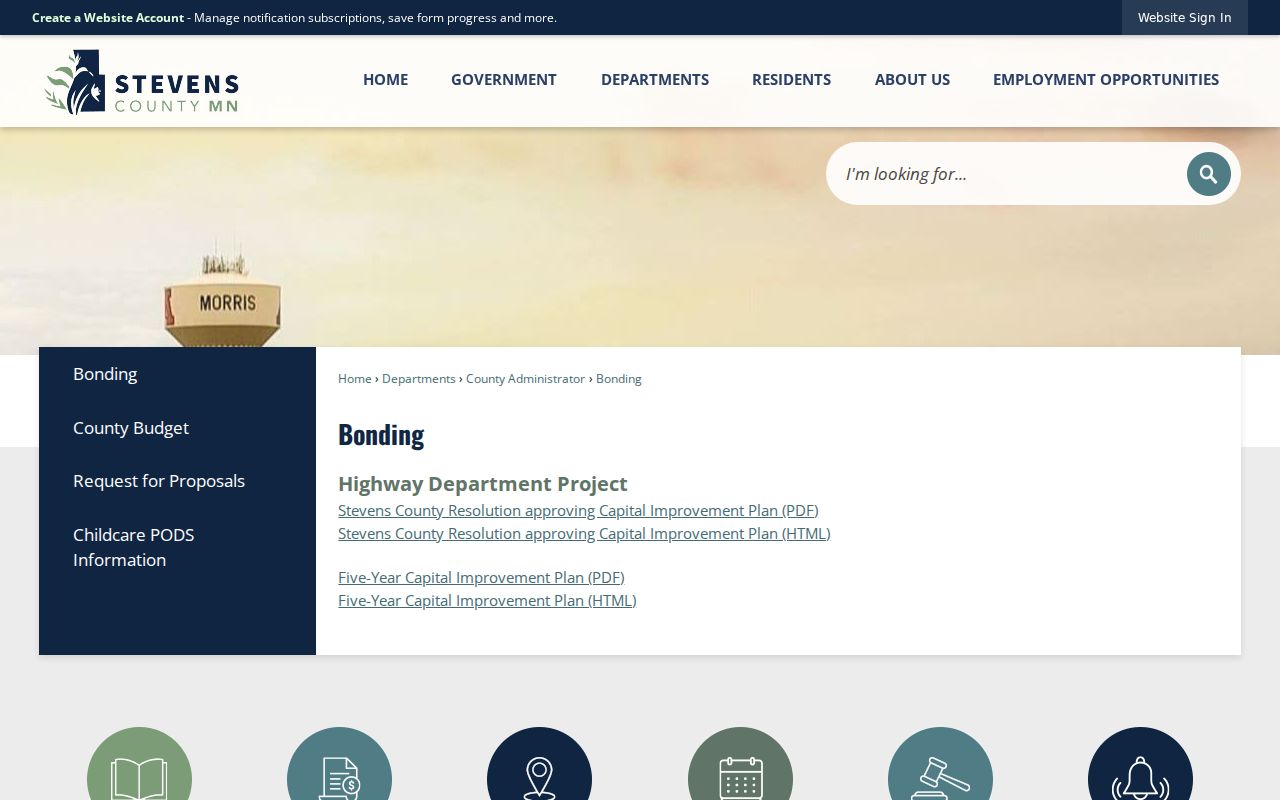Viewport: 1280px width, 800px height.
Task: Open the GOVERNMENT menu
Action: point(503,80)
